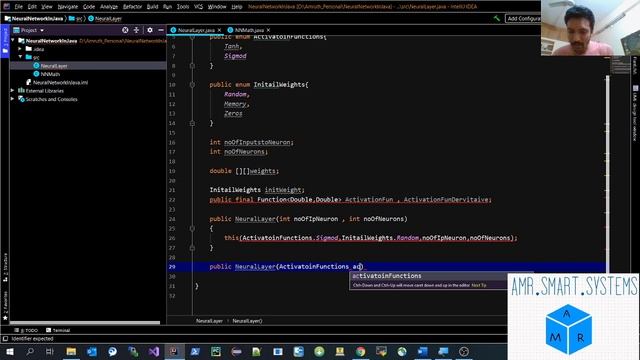Screen dimensions: 640x360
Task: Close the NeuralLayer.java tab
Action: point(219,30)
